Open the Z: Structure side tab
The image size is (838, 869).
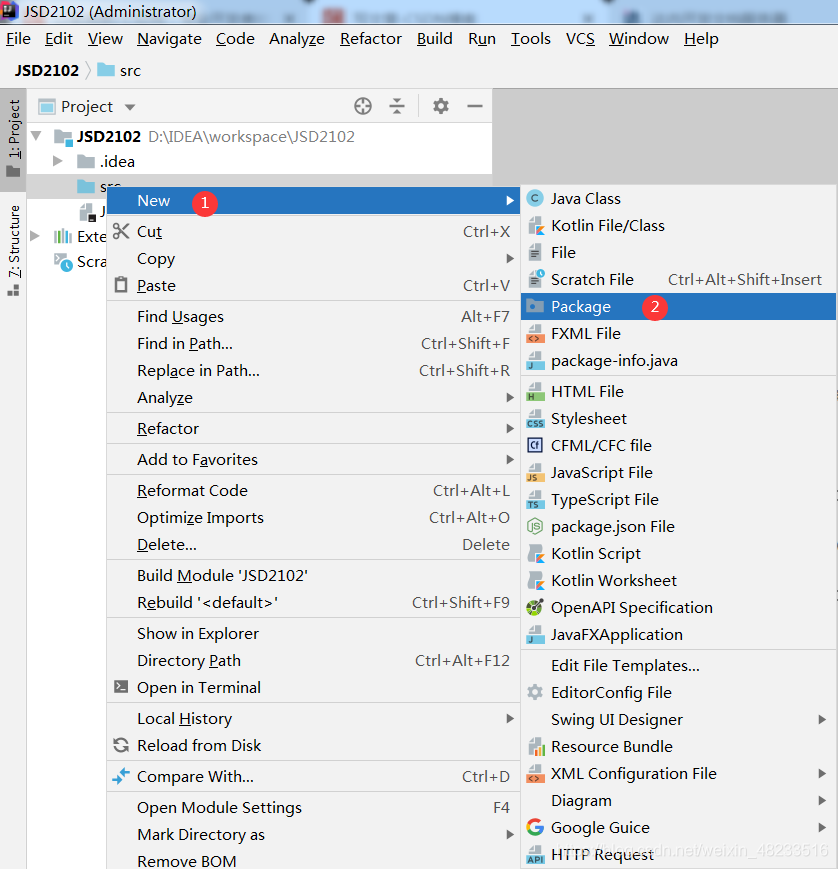13,251
